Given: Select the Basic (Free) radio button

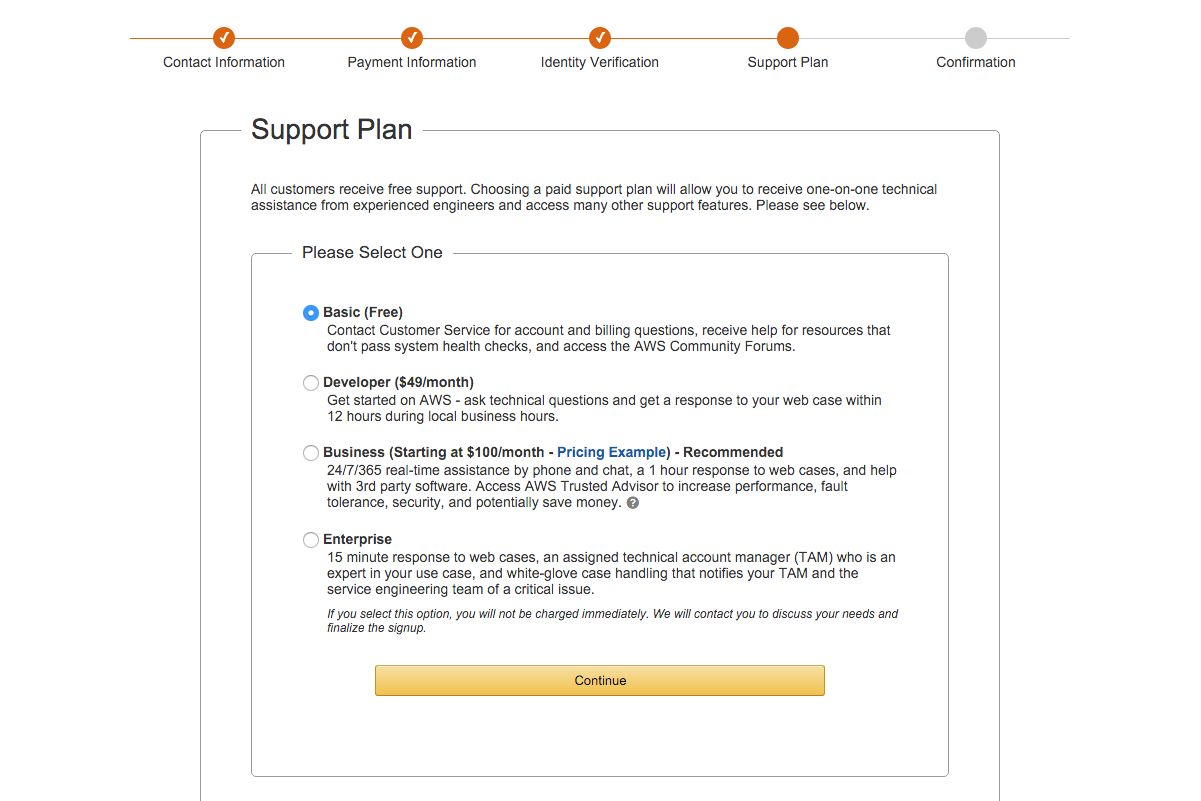Looking at the screenshot, I should point(311,313).
